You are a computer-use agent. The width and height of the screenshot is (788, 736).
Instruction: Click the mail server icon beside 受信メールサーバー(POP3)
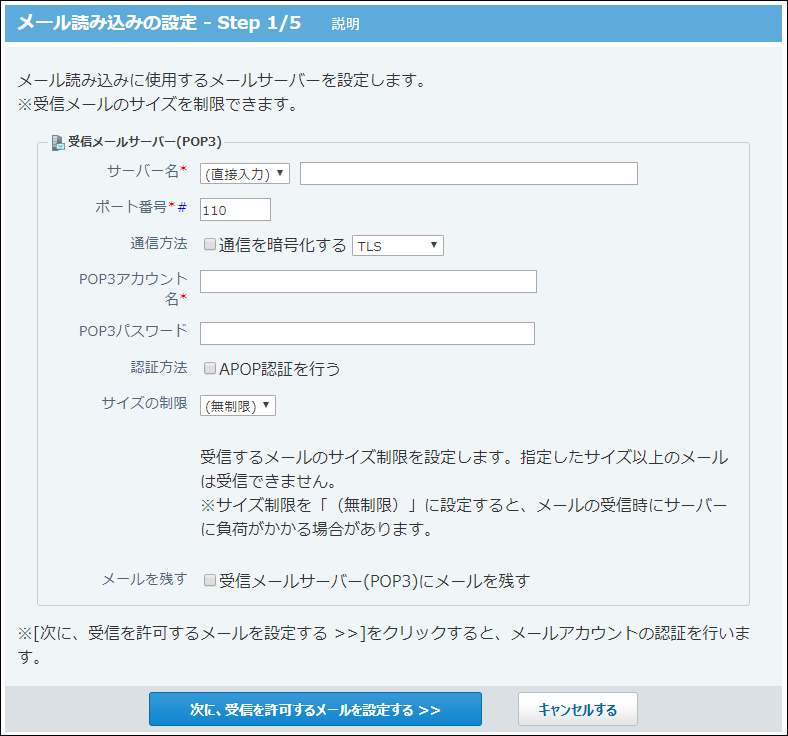(58, 143)
